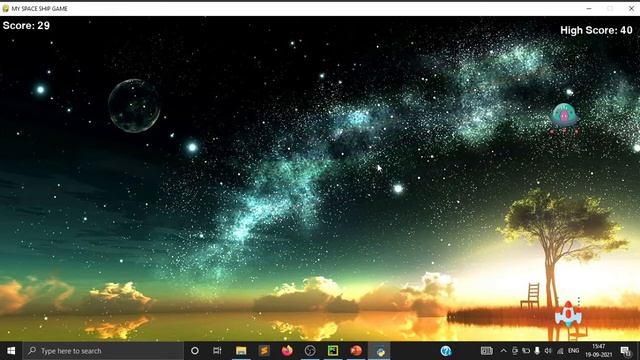
Task: Show hidden system tray icons
Action: pyautogui.click(x=503, y=351)
